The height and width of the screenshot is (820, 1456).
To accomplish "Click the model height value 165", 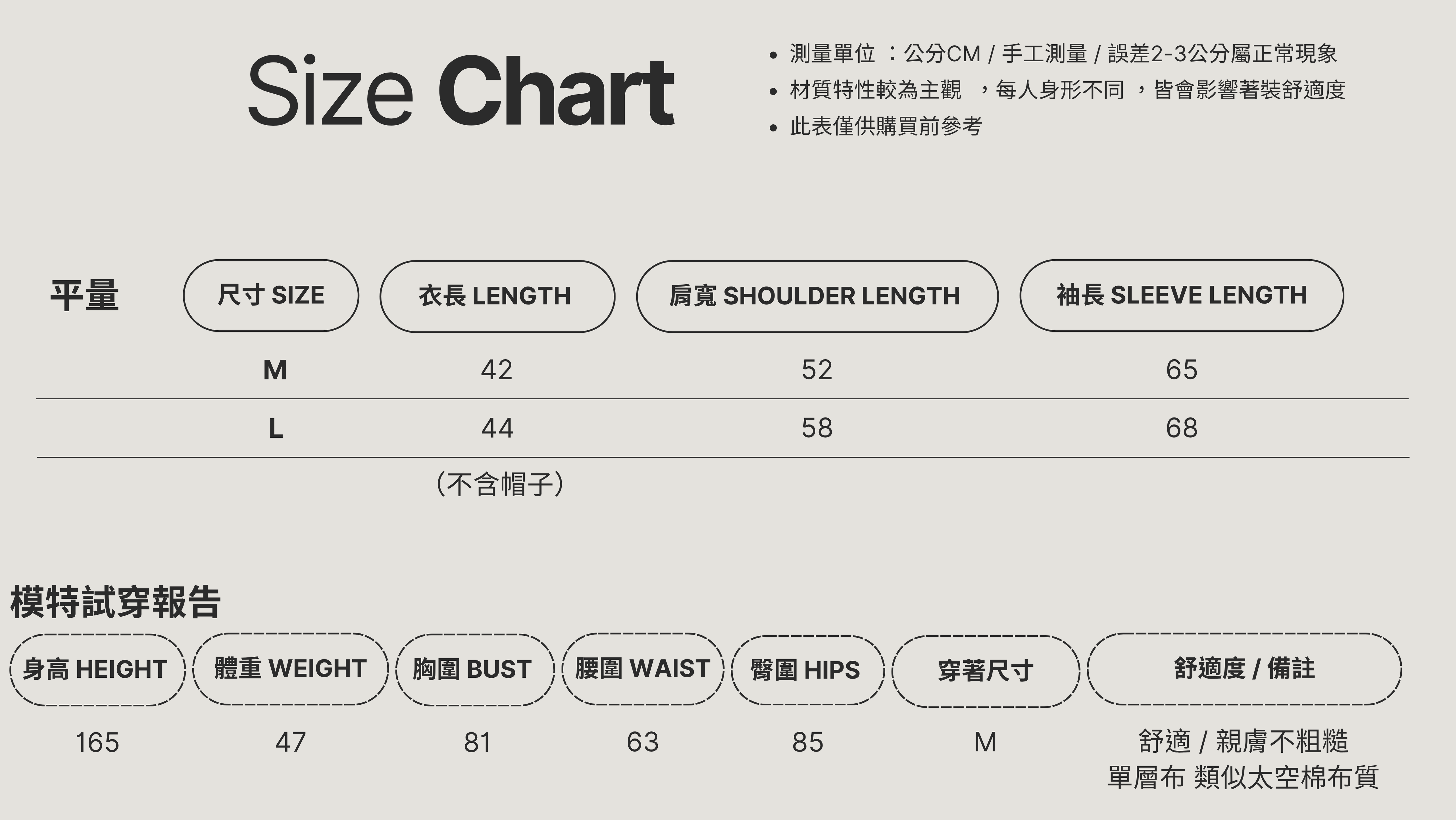I will point(97,742).
